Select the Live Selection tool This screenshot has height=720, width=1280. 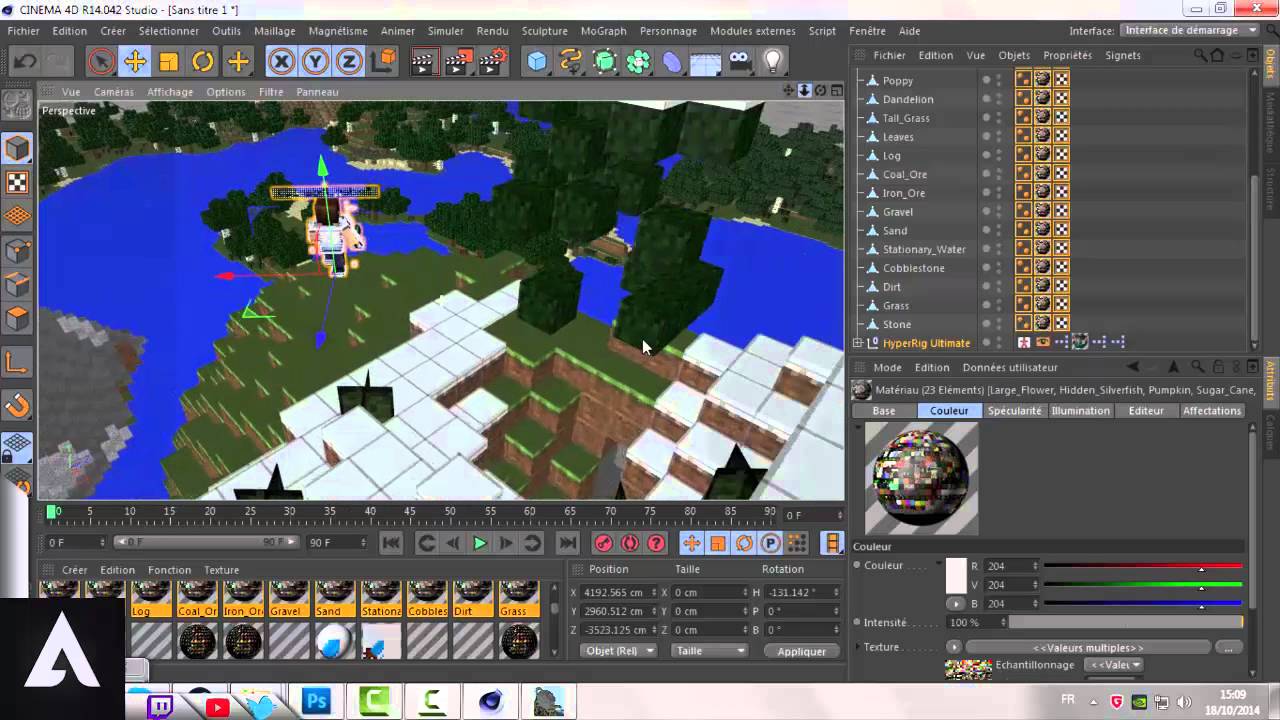point(101,62)
